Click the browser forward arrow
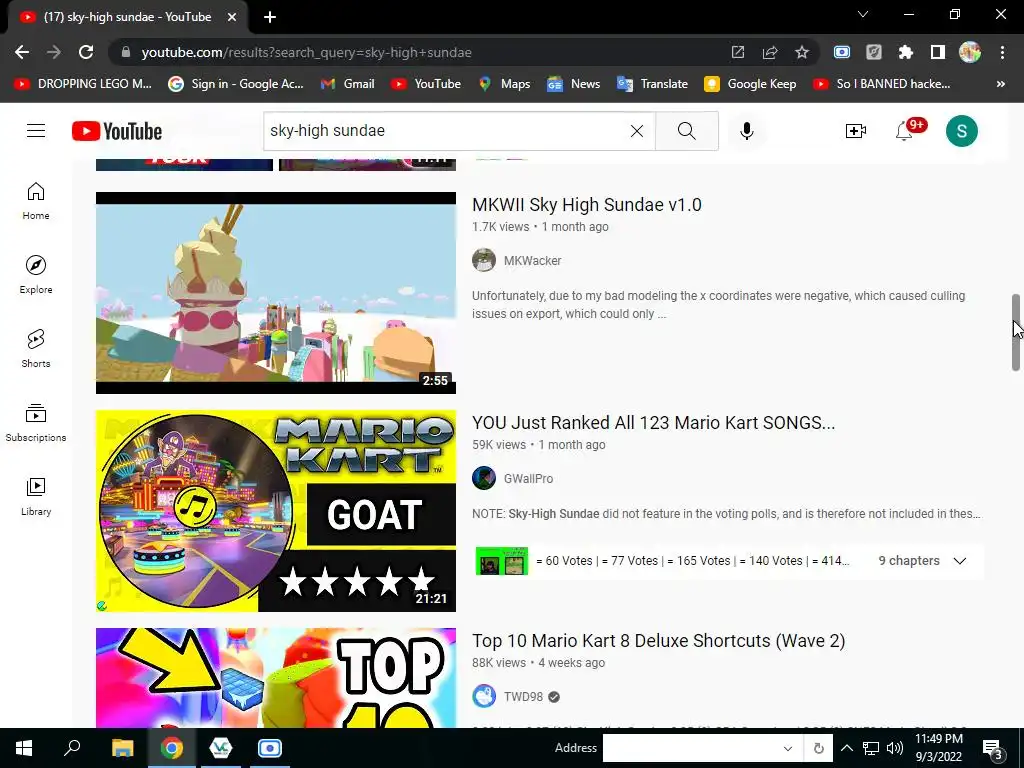This screenshot has height=768, width=1024. click(x=54, y=52)
